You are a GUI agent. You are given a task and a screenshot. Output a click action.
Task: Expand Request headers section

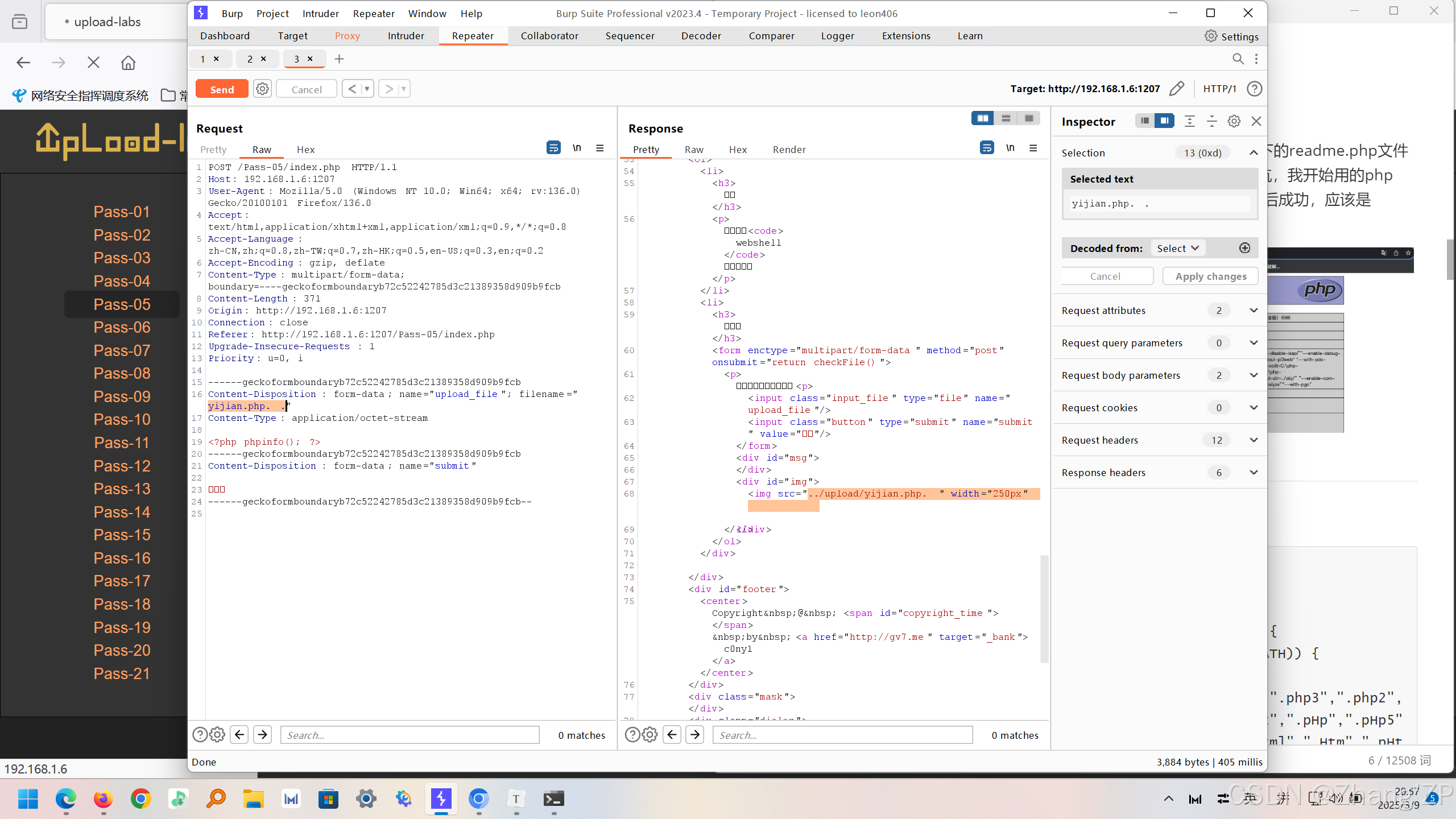tap(1254, 440)
